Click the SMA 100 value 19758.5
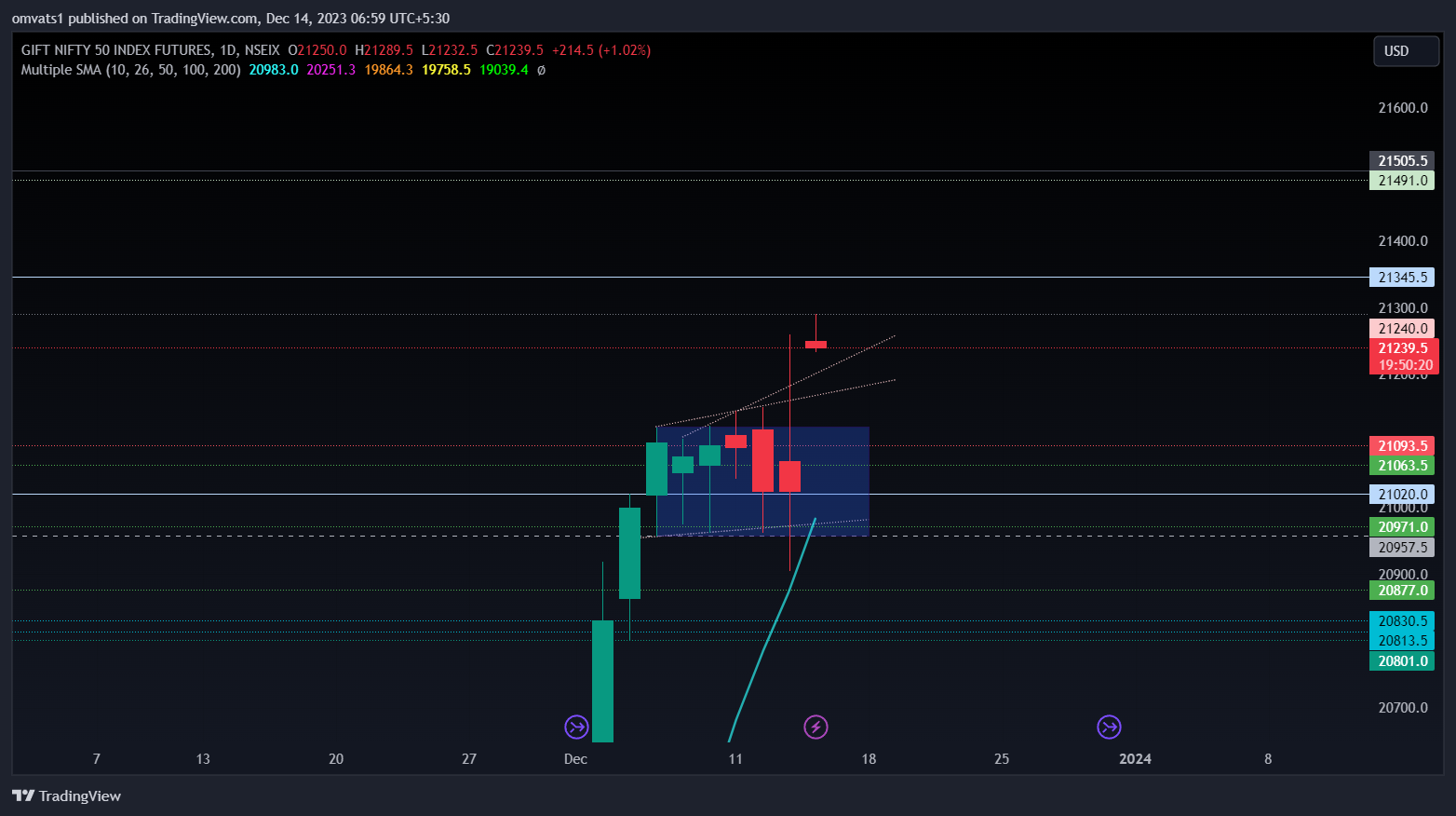1456x816 pixels. (446, 70)
